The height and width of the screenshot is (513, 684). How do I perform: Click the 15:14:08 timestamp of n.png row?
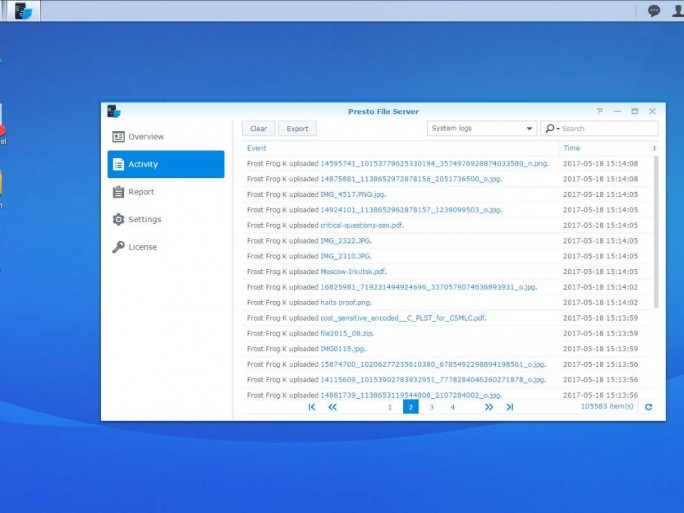(600, 164)
